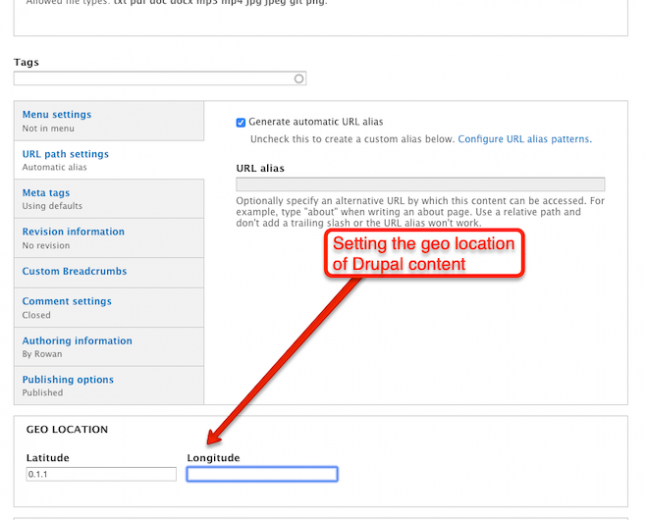Click the Latitude input field

pos(101,474)
